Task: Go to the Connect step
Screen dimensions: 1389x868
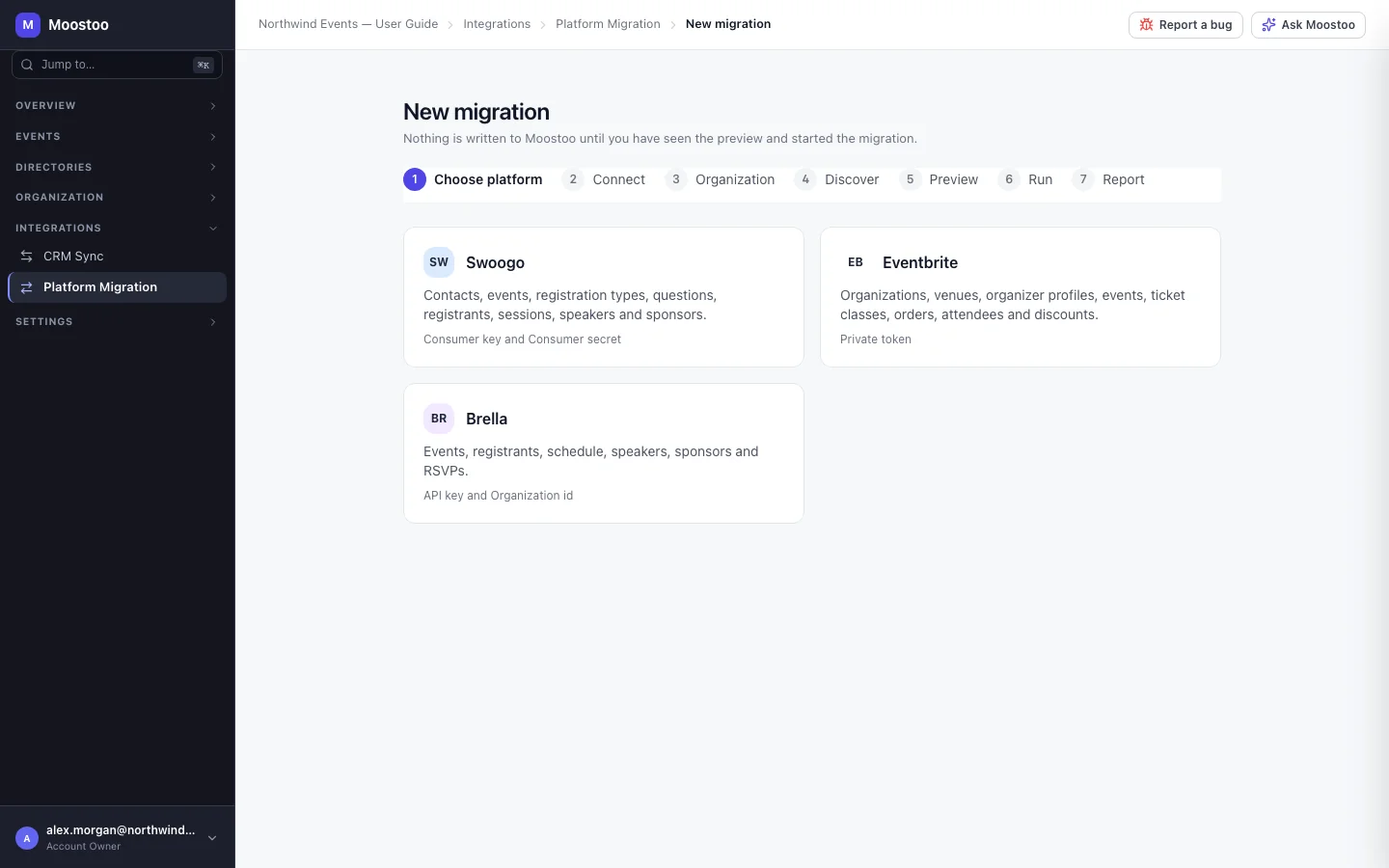Action: [x=604, y=179]
